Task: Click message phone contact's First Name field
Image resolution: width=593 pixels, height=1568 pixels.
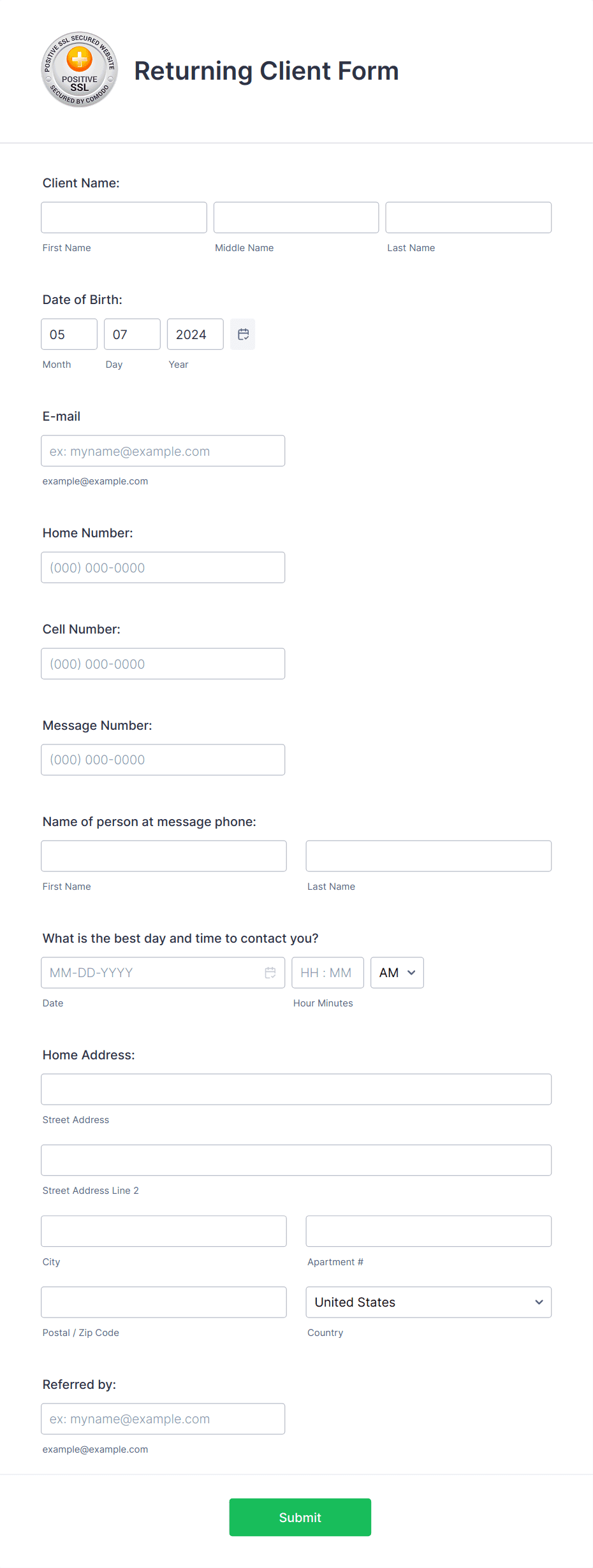Action: (x=163, y=855)
